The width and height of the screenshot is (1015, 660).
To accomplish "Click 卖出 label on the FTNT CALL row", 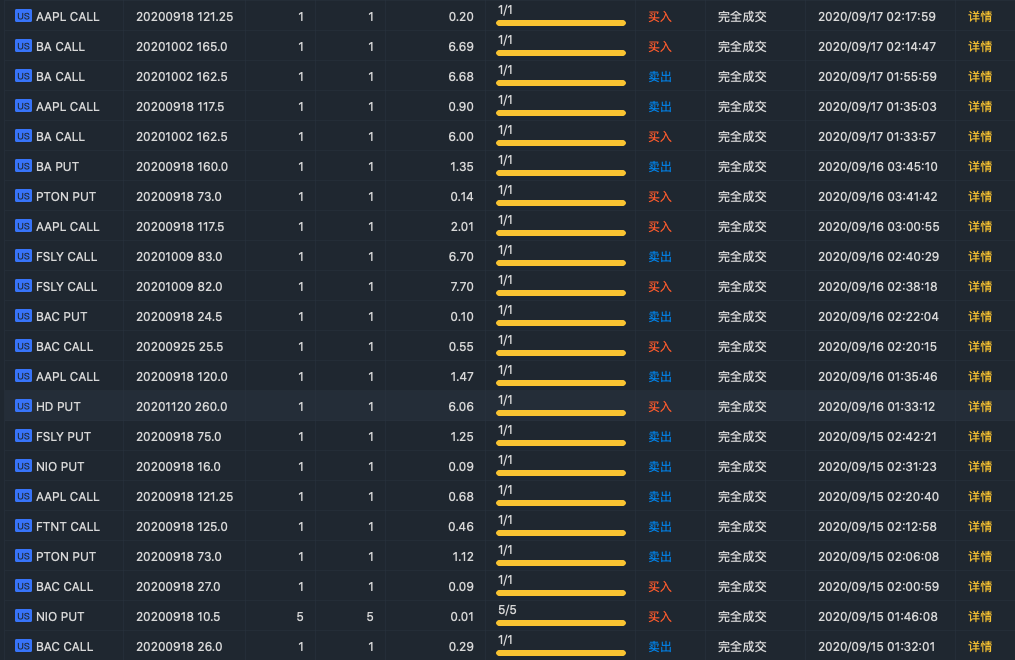I will pos(660,527).
